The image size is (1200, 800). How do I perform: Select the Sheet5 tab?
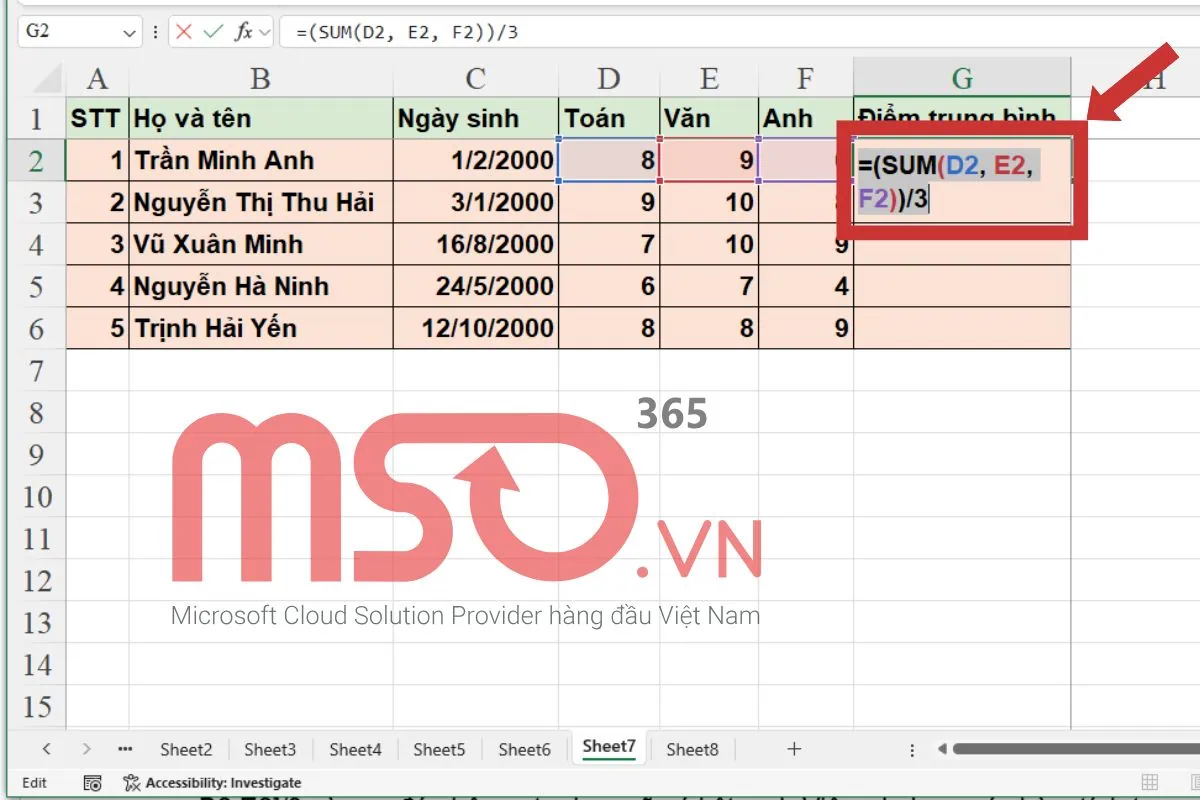pyautogui.click(x=439, y=748)
